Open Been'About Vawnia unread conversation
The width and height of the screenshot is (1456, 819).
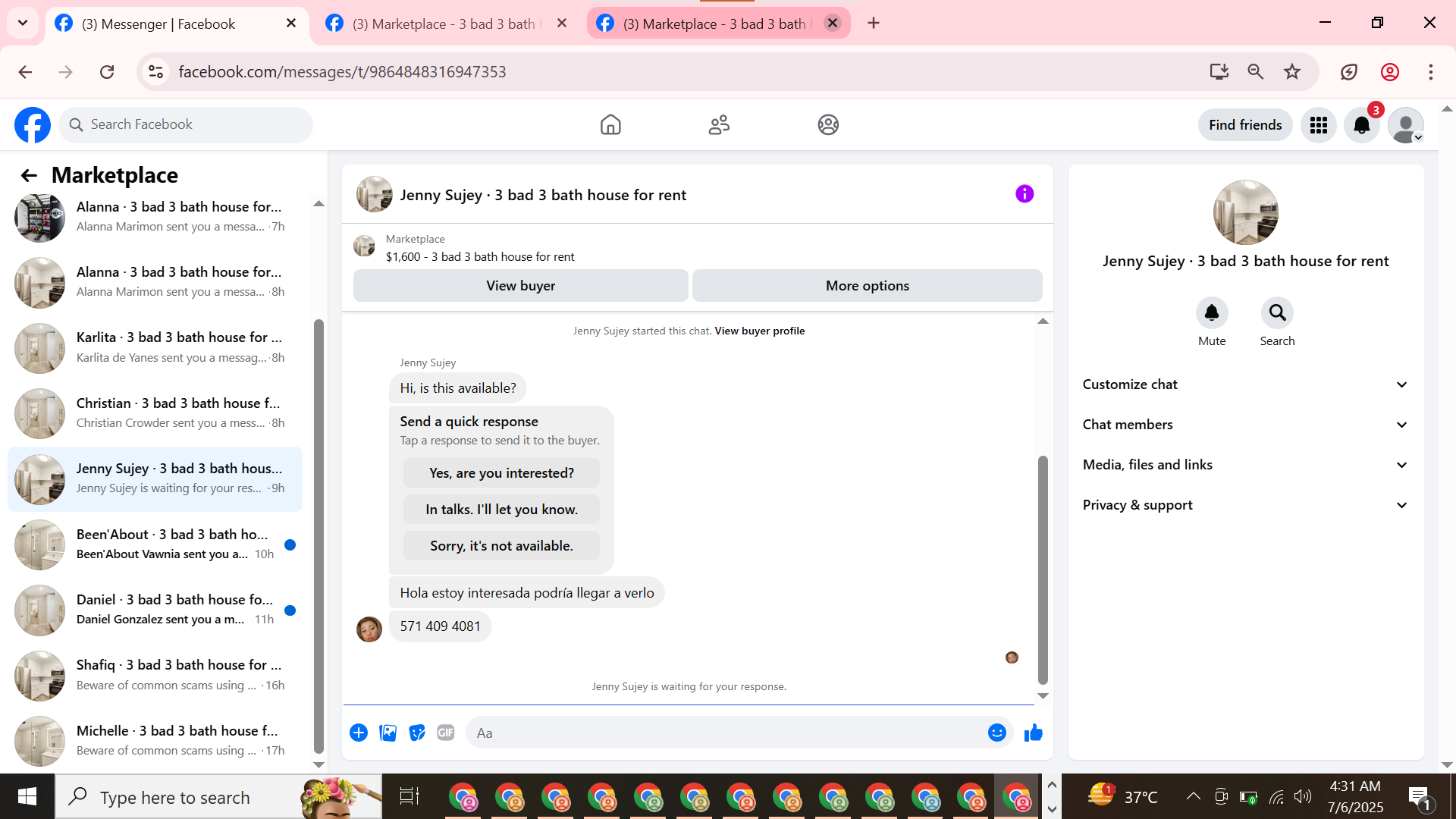pyautogui.click(x=155, y=544)
